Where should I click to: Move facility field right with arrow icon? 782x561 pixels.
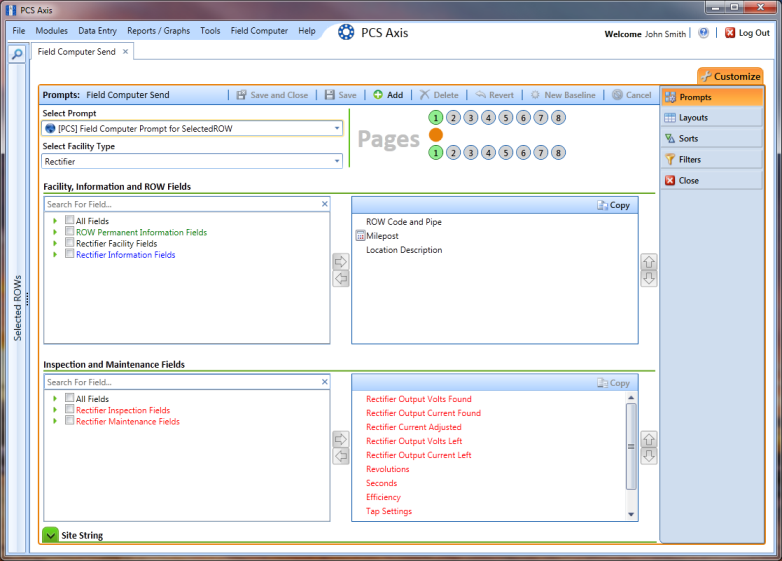tap(341, 261)
